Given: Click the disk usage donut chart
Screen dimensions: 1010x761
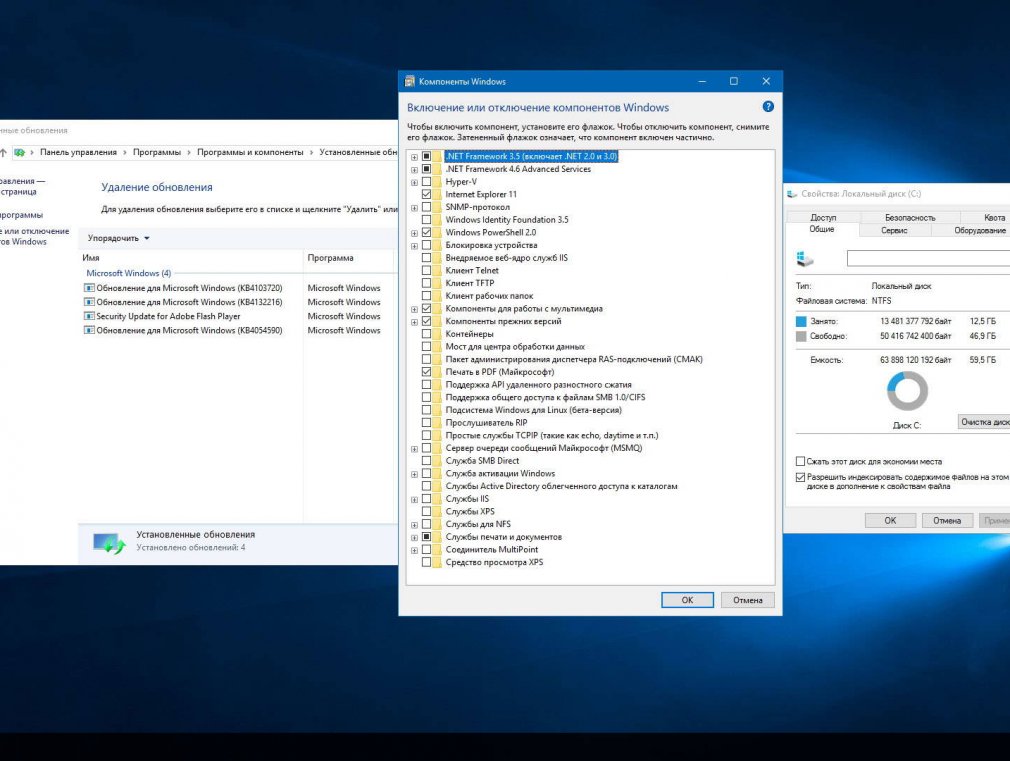Looking at the screenshot, I should pyautogui.click(x=907, y=391).
